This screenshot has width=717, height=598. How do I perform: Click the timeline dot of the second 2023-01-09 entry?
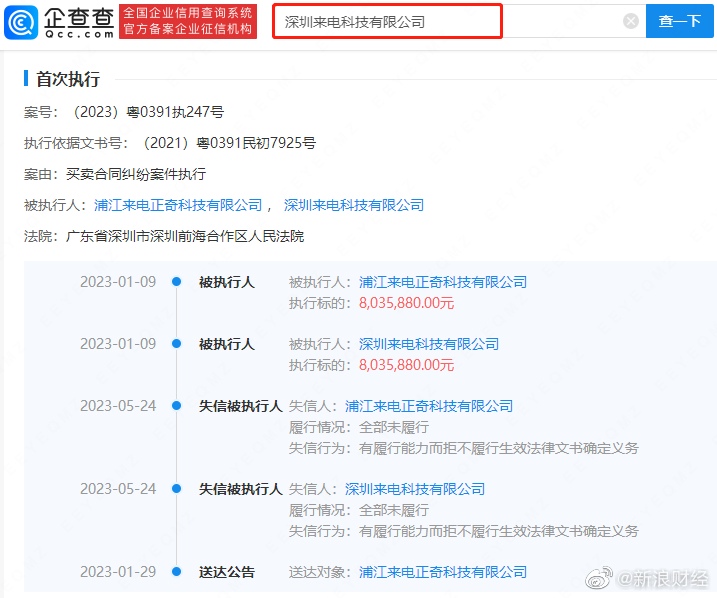[176, 344]
